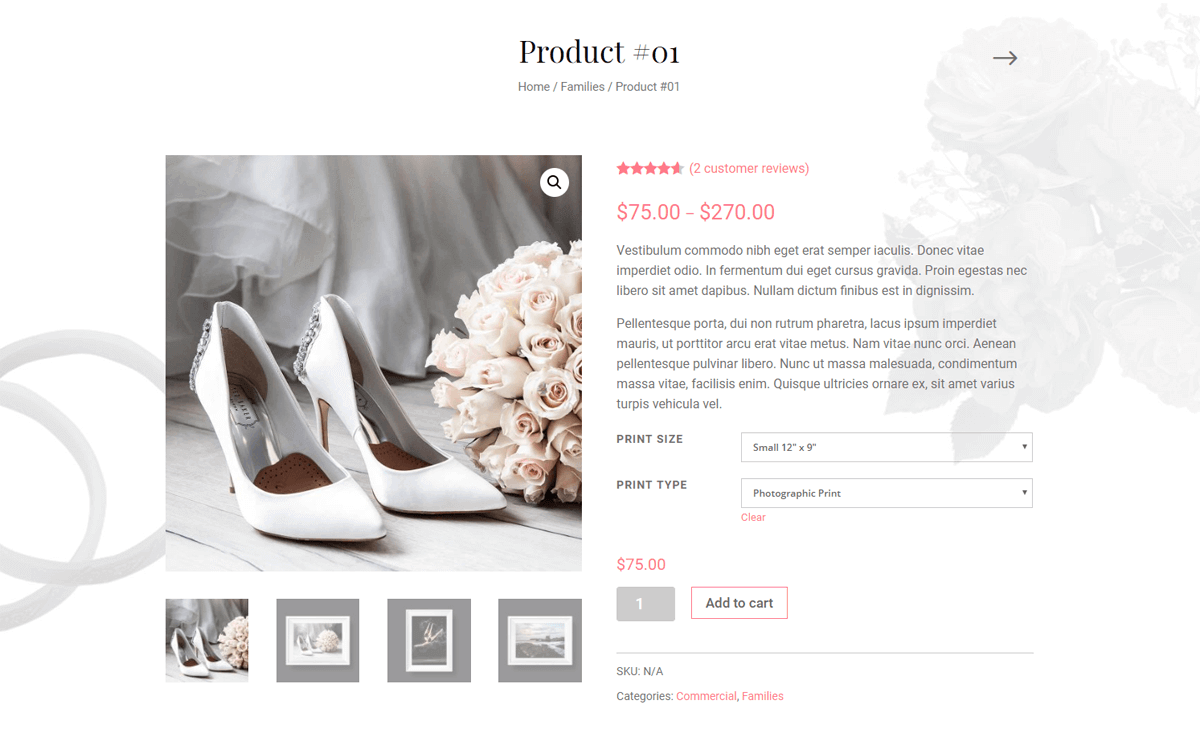Click the Product #01 breadcrumb text
Image resolution: width=1200 pixels, height=737 pixels.
click(648, 87)
